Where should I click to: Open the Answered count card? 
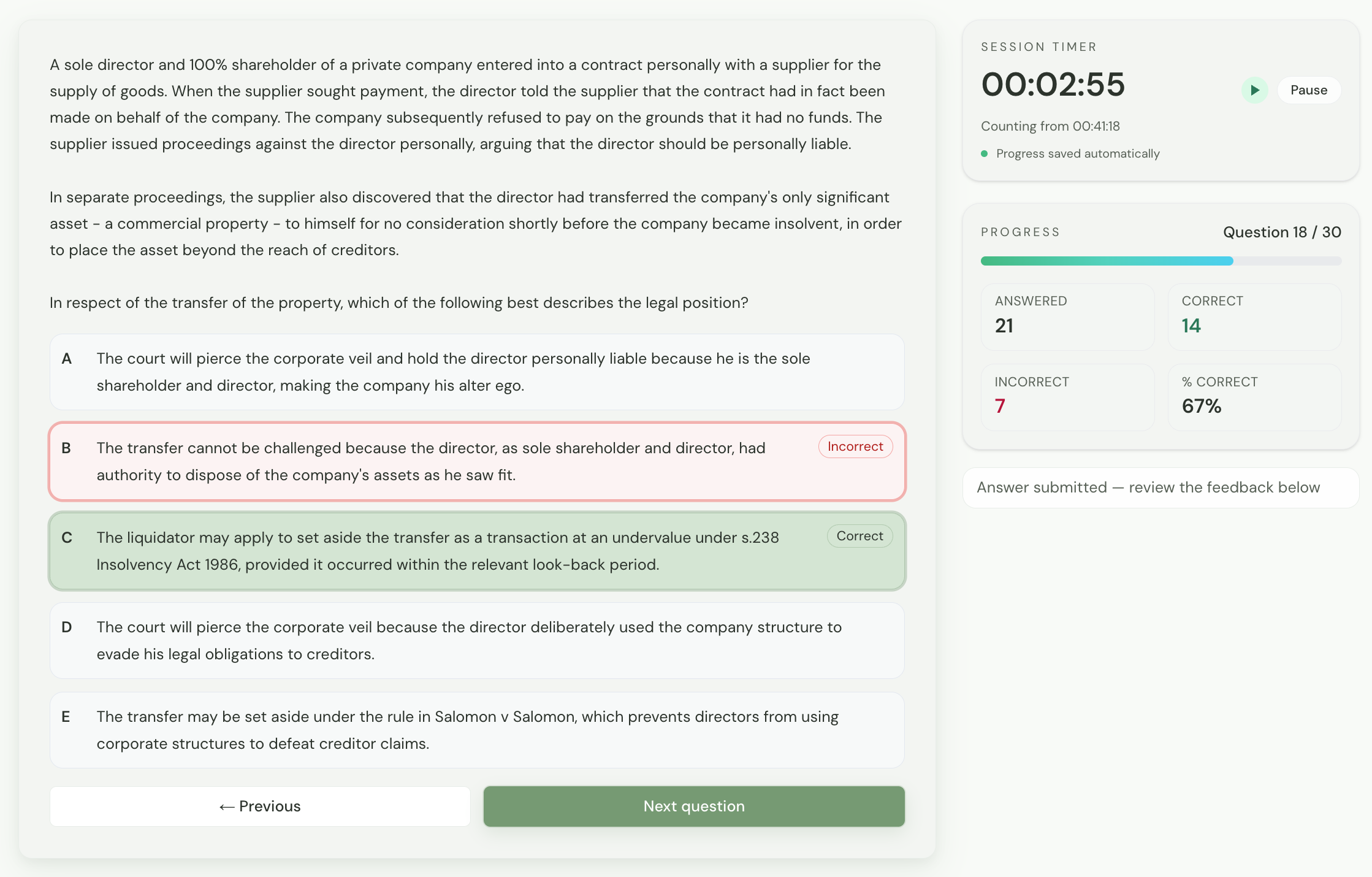coord(1067,316)
